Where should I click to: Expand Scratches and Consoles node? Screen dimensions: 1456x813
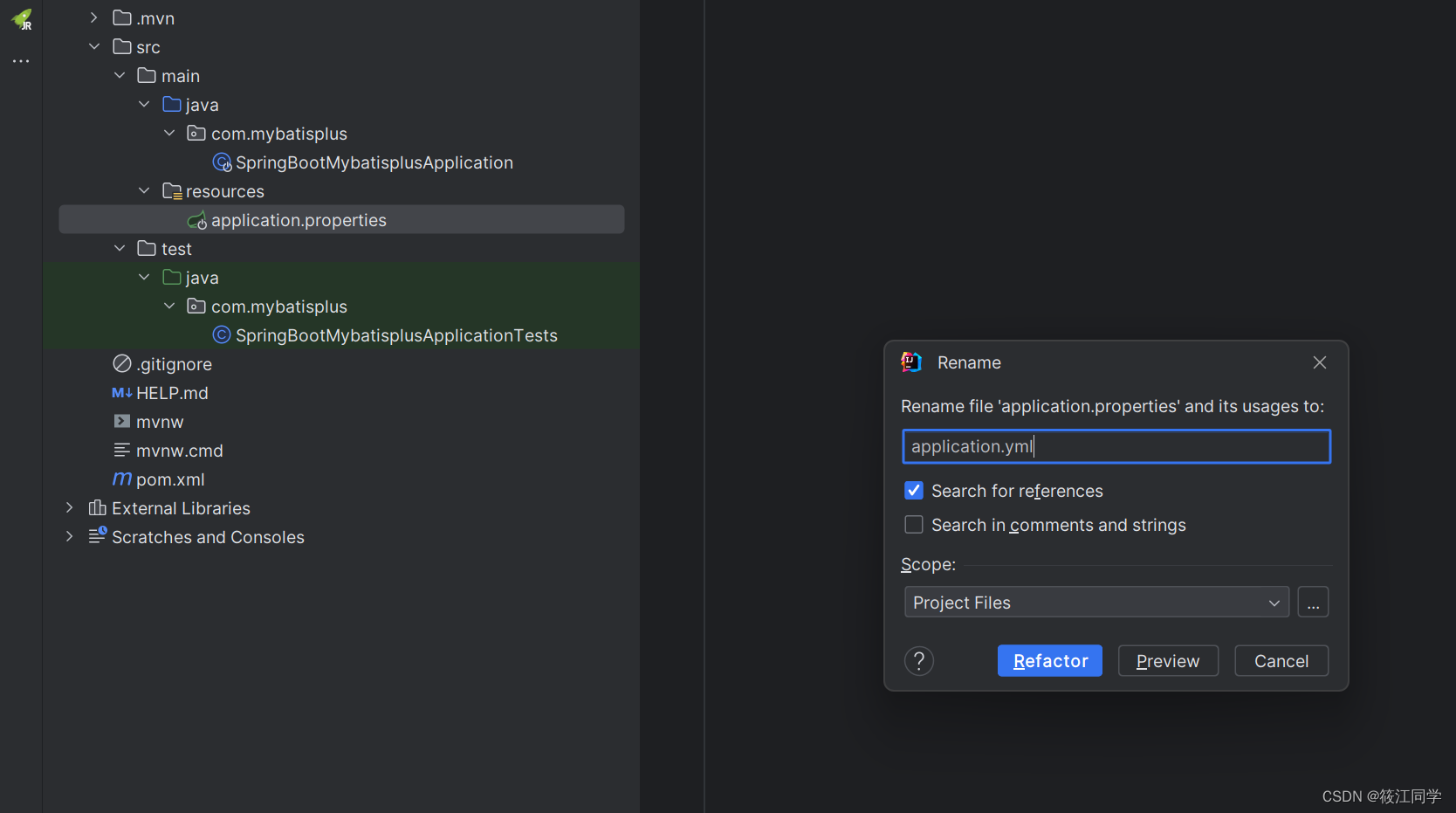pos(70,536)
